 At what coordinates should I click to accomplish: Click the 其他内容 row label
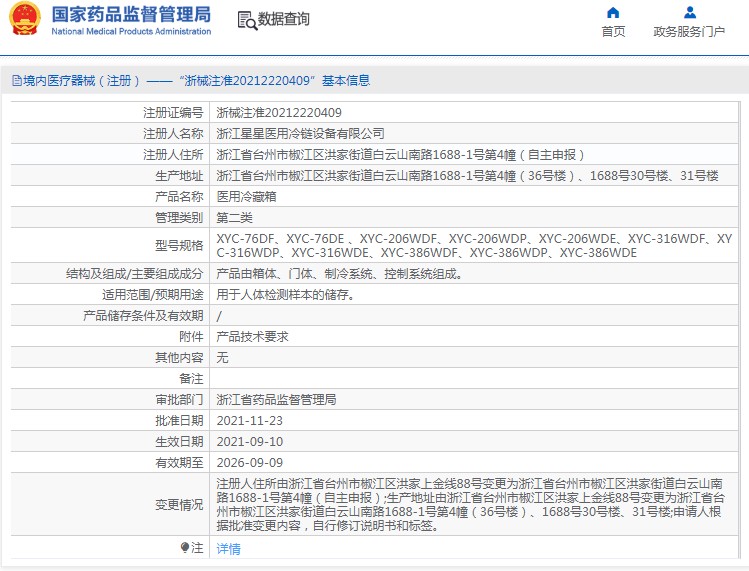pos(179,358)
